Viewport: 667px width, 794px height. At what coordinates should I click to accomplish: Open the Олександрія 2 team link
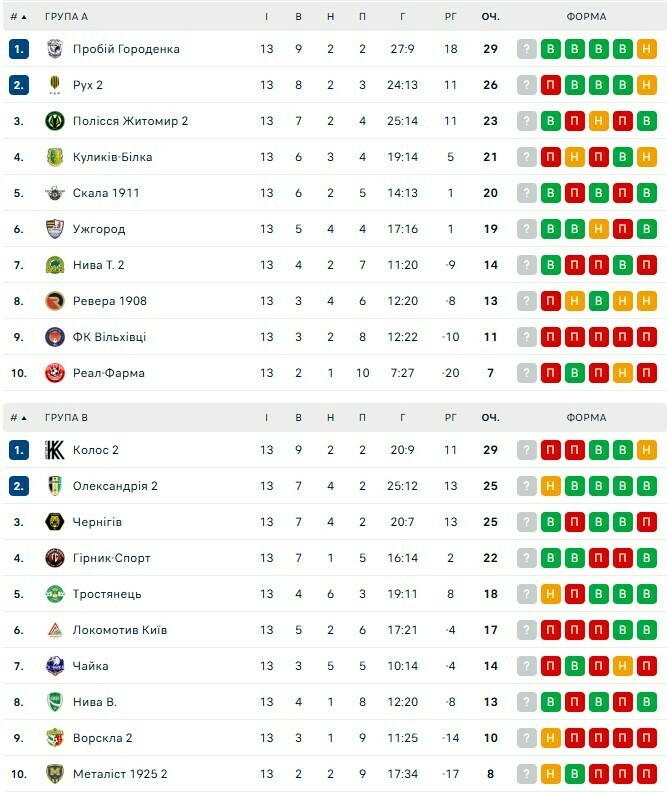point(115,486)
